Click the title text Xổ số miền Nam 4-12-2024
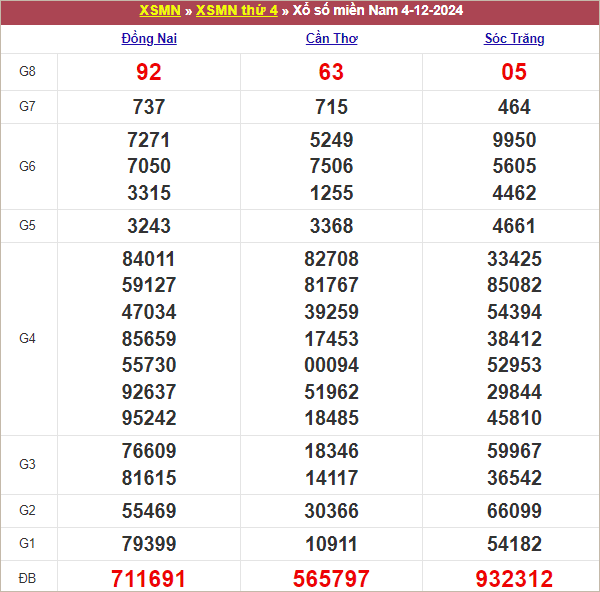Screen dimensions: 600x592 378,10
